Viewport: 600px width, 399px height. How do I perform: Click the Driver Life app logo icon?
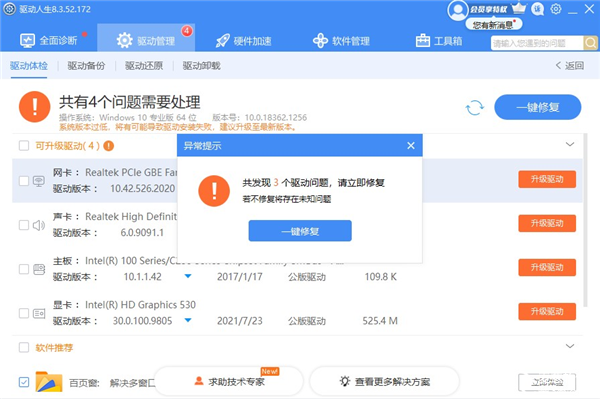point(10,9)
